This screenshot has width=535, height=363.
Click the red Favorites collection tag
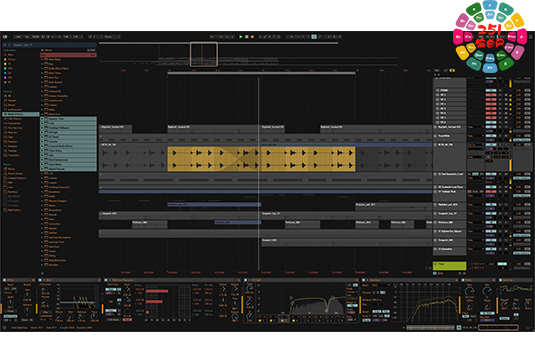click(x=5, y=55)
